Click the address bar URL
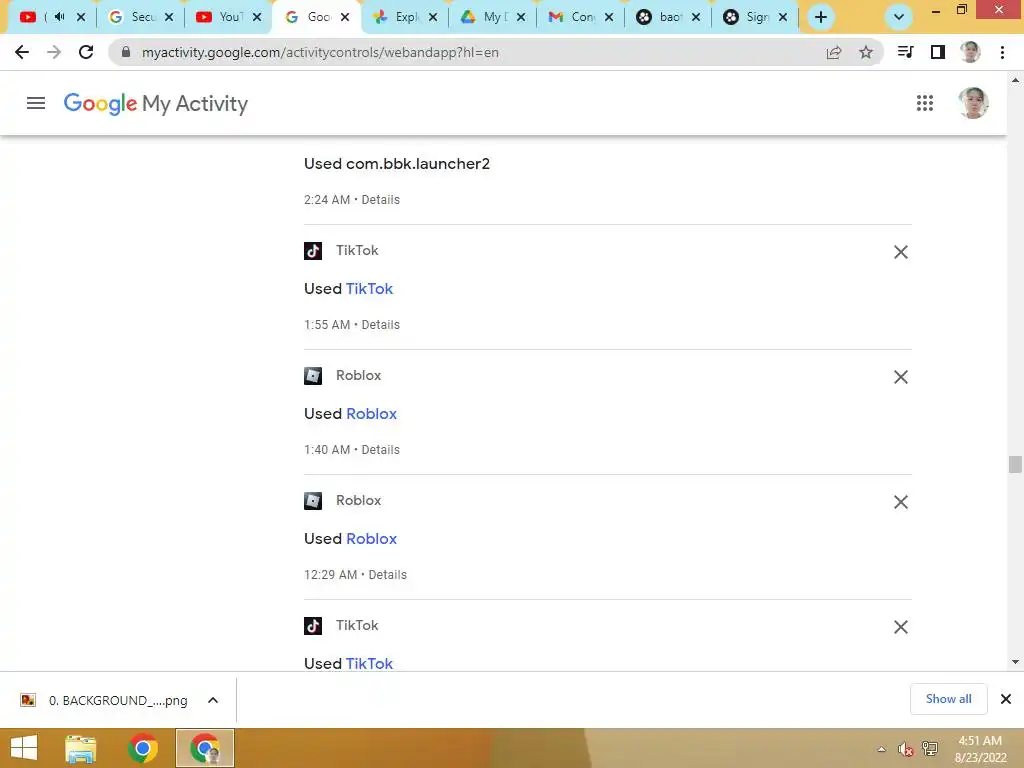The image size is (1024, 768). [x=320, y=52]
